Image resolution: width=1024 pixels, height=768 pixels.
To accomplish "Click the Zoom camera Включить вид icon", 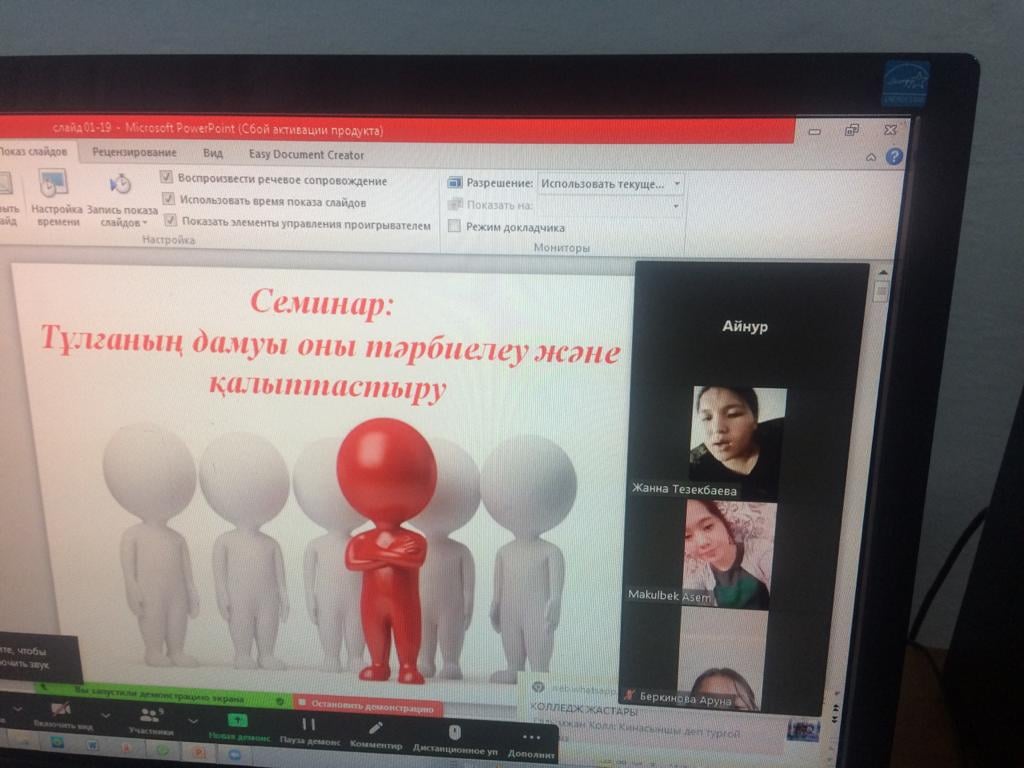I will (x=61, y=708).
